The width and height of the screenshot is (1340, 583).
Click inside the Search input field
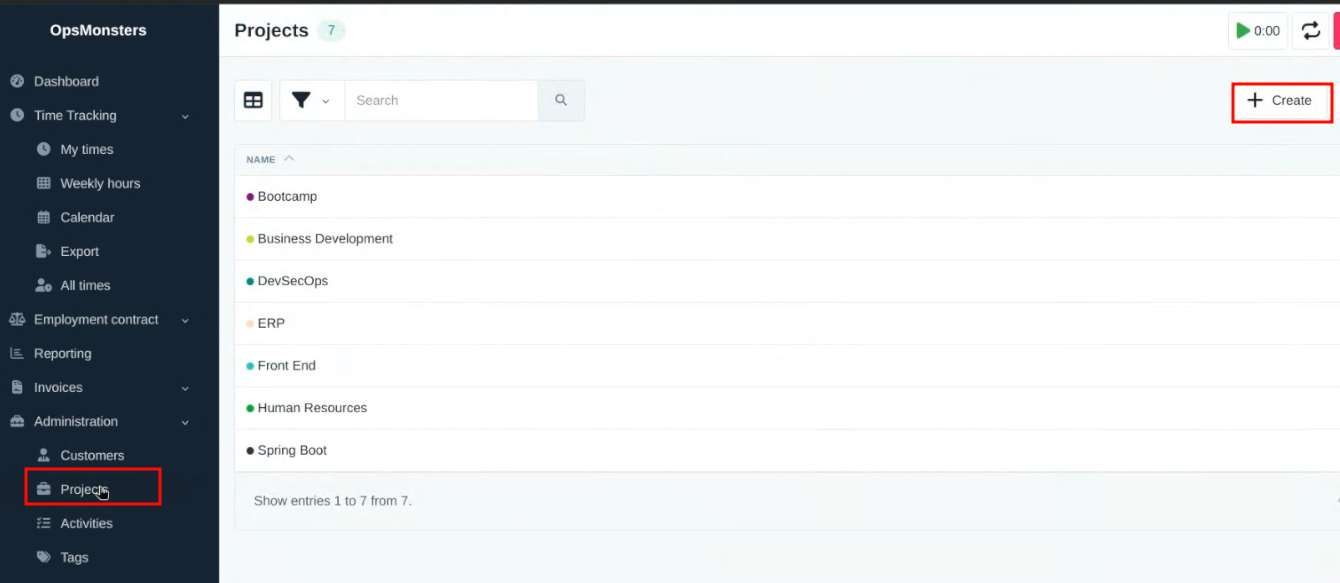coord(441,100)
